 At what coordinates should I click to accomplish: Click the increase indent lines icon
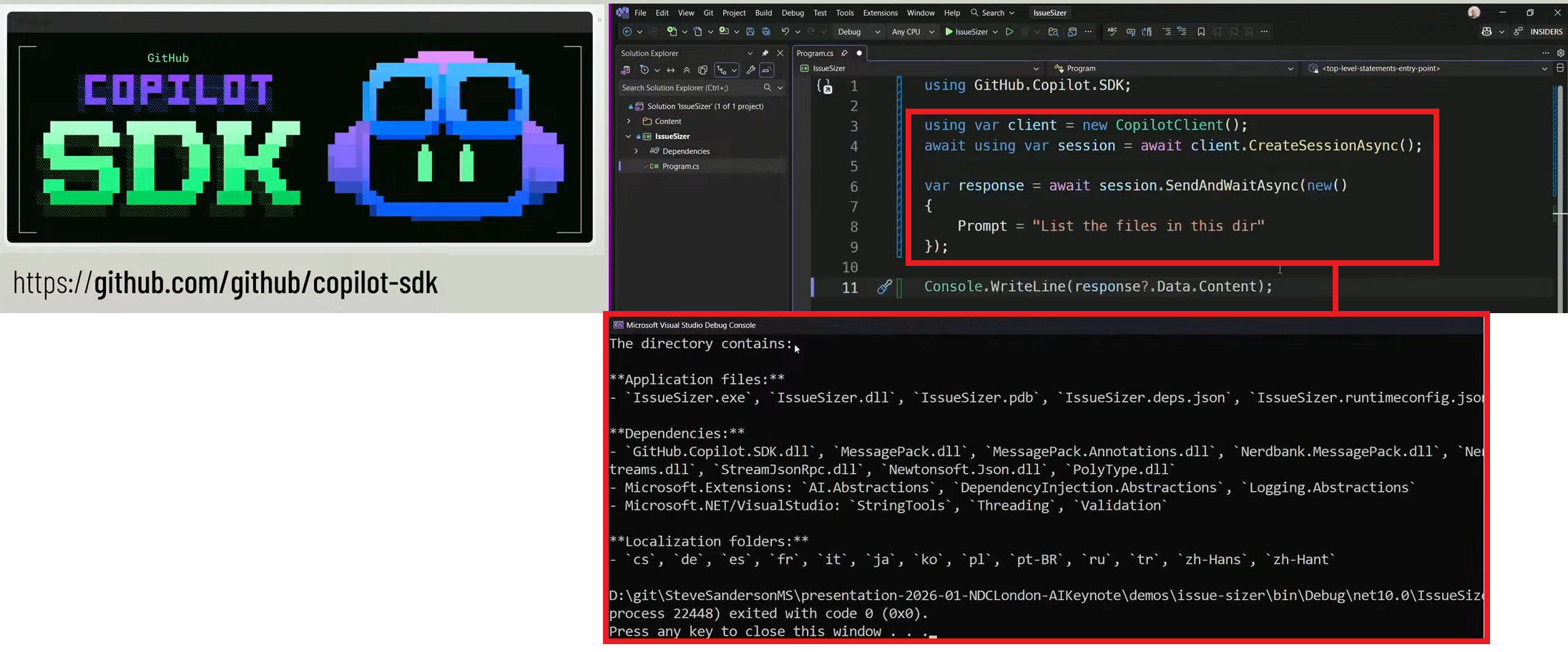(1166, 31)
